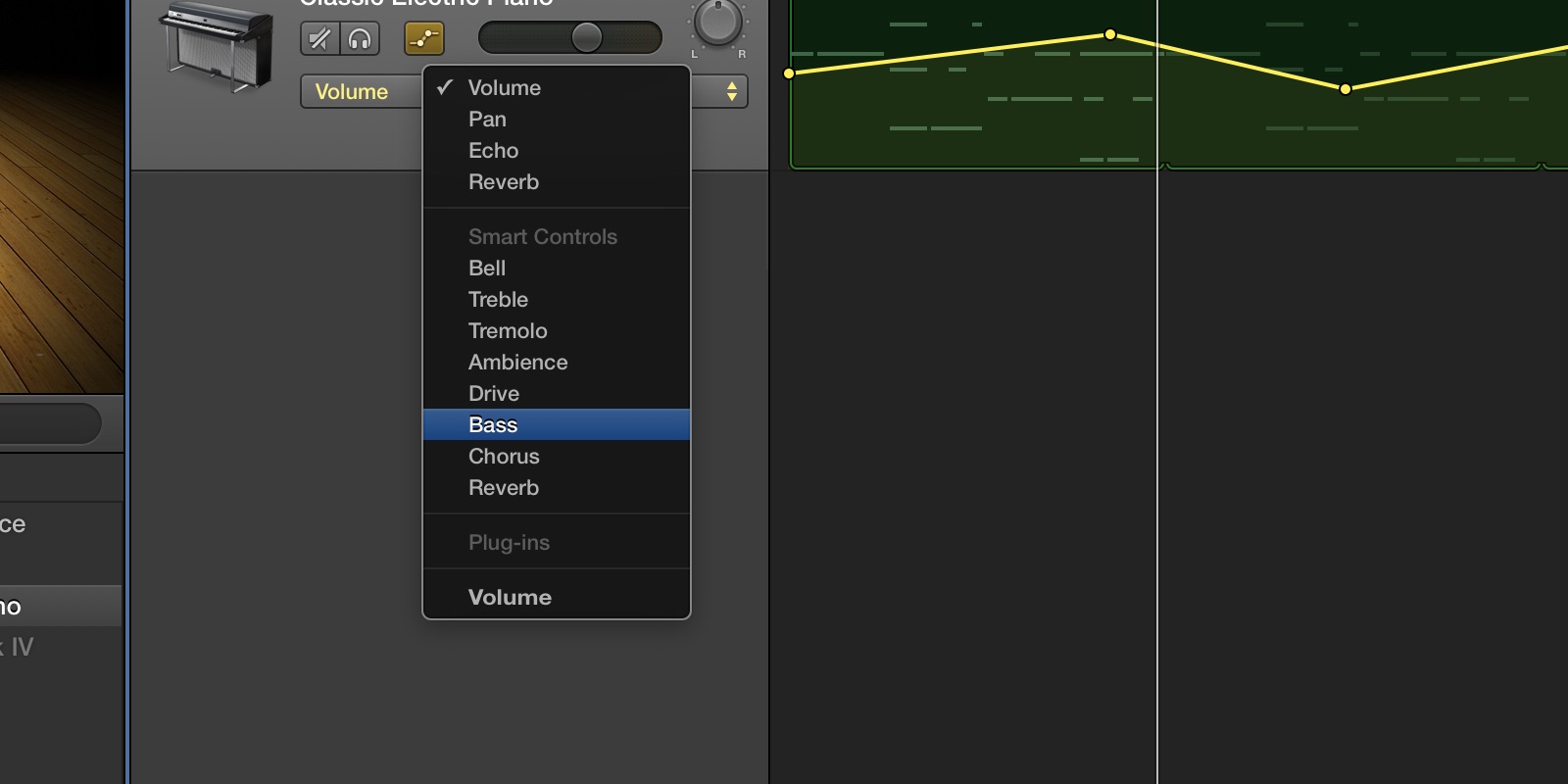Select Reverb under Echo in menu

[x=557, y=181]
